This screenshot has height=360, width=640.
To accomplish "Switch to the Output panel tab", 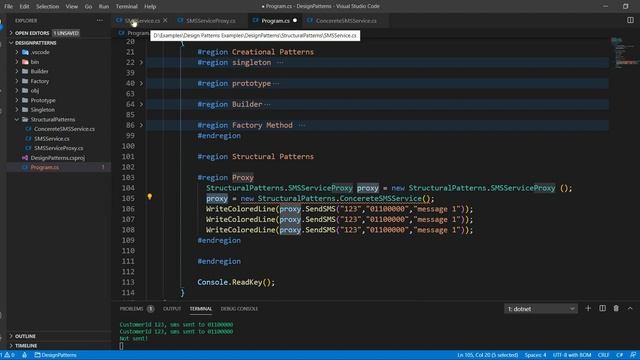I will click(x=172, y=309).
